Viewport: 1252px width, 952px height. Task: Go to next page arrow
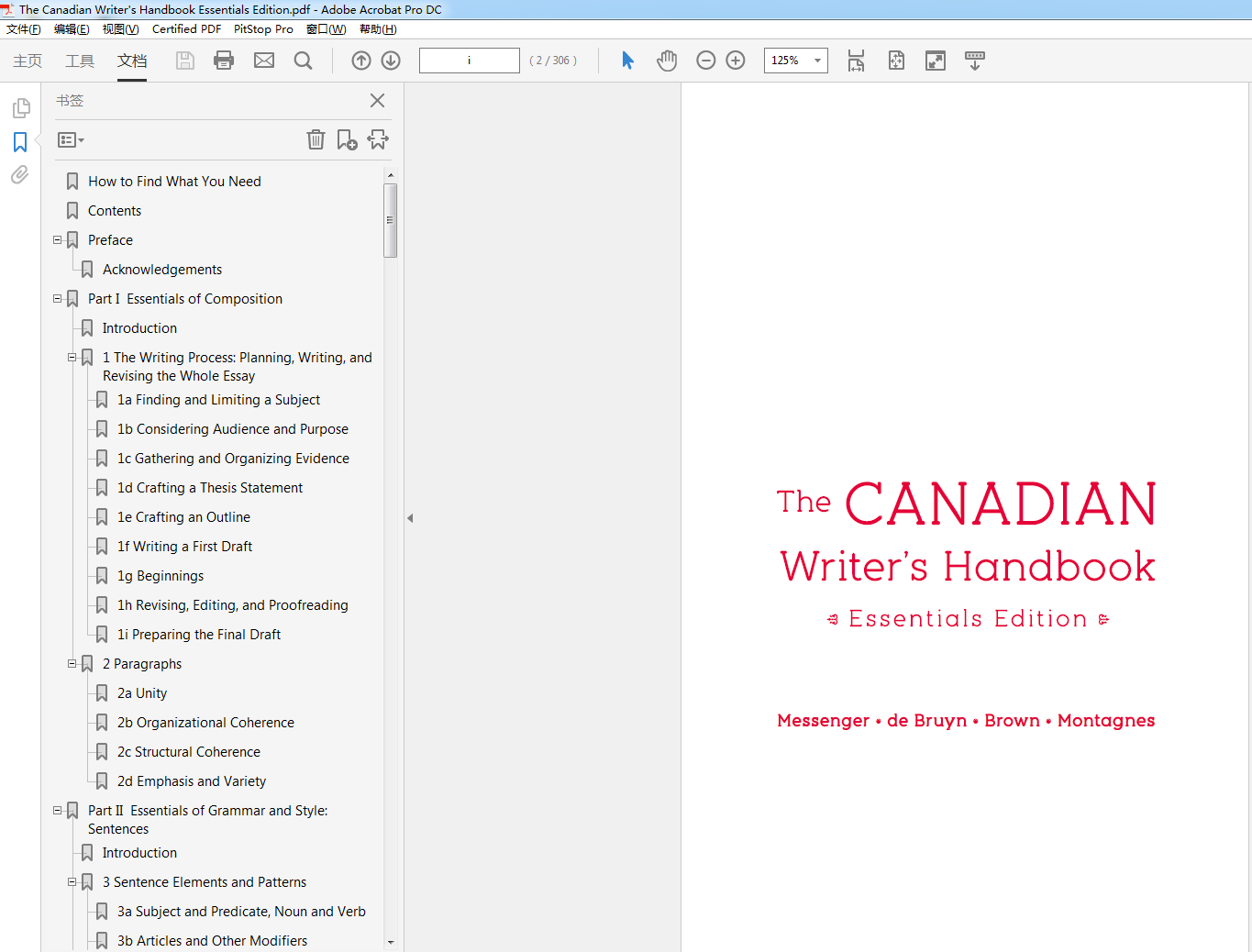click(x=391, y=61)
